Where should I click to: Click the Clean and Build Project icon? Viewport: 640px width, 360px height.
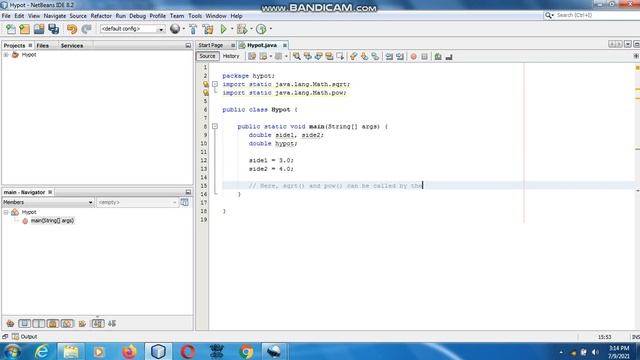(x=208, y=29)
